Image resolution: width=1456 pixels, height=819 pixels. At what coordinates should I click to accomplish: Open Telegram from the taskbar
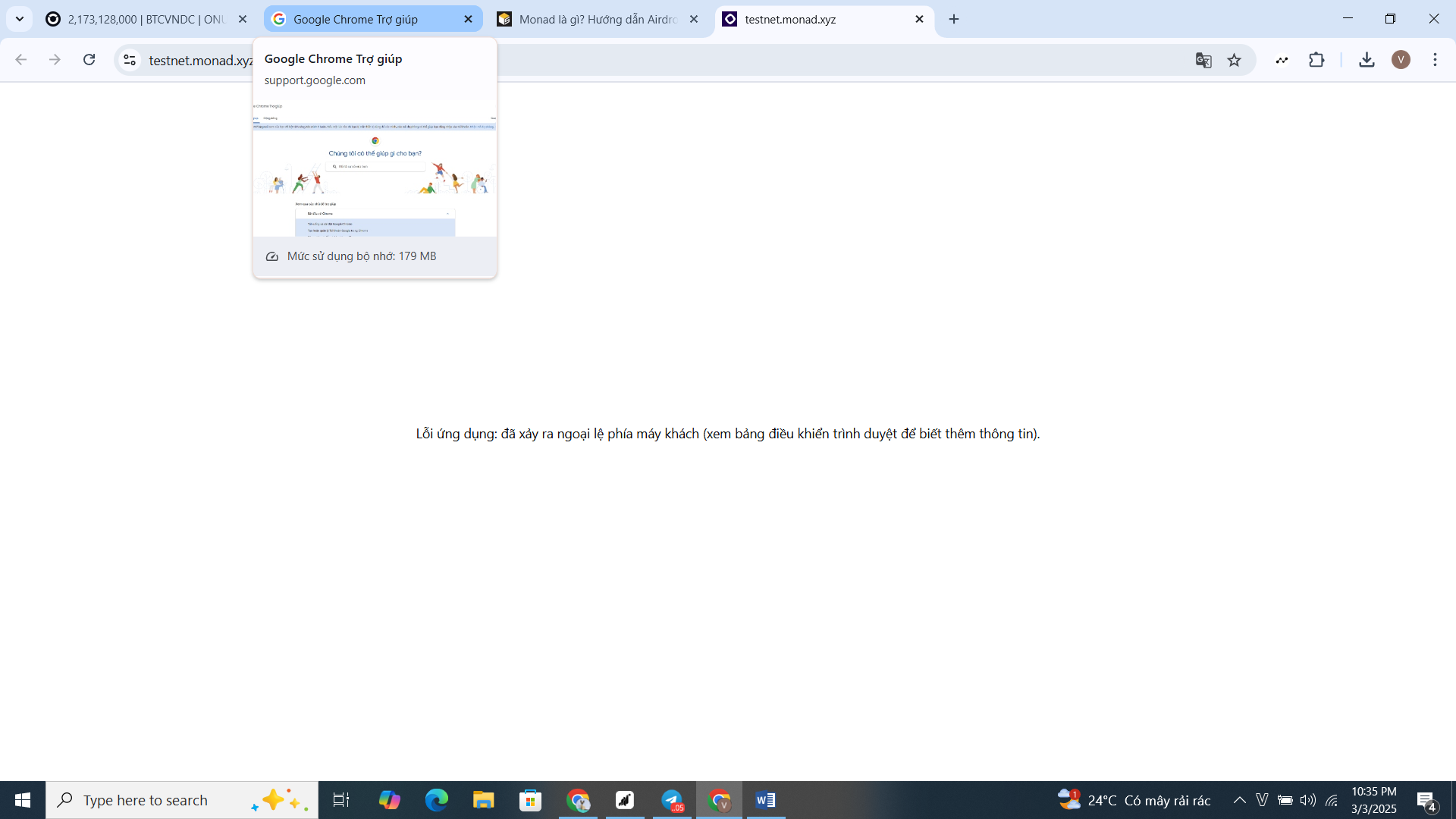tap(672, 800)
